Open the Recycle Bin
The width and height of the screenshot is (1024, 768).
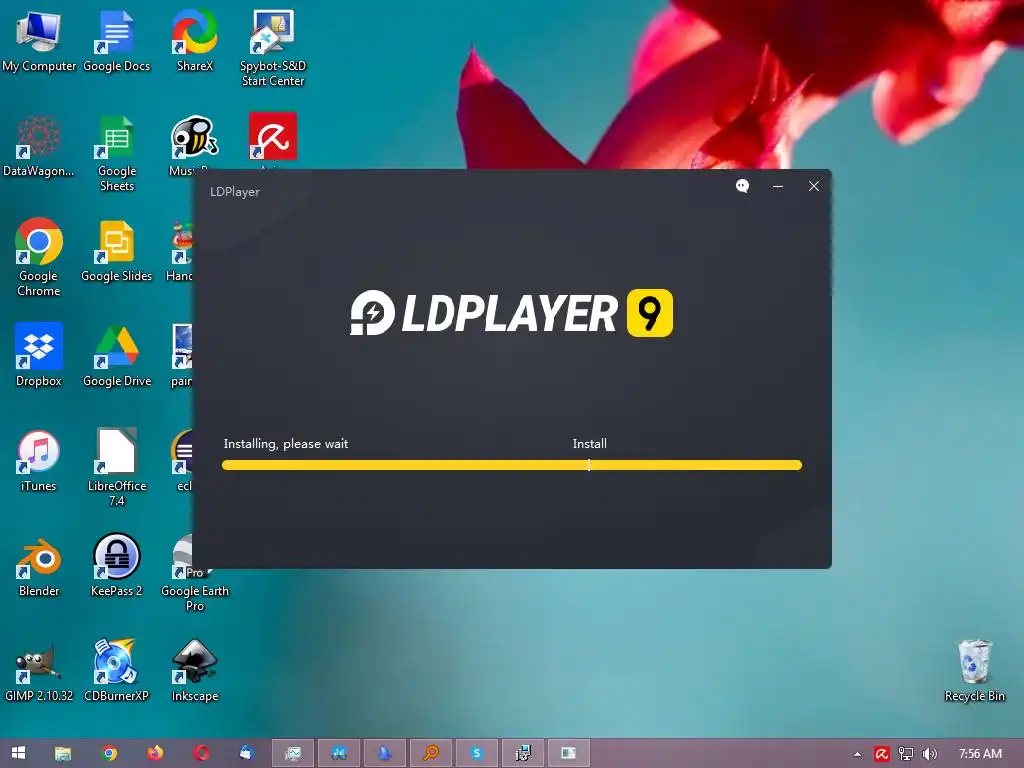(x=974, y=671)
